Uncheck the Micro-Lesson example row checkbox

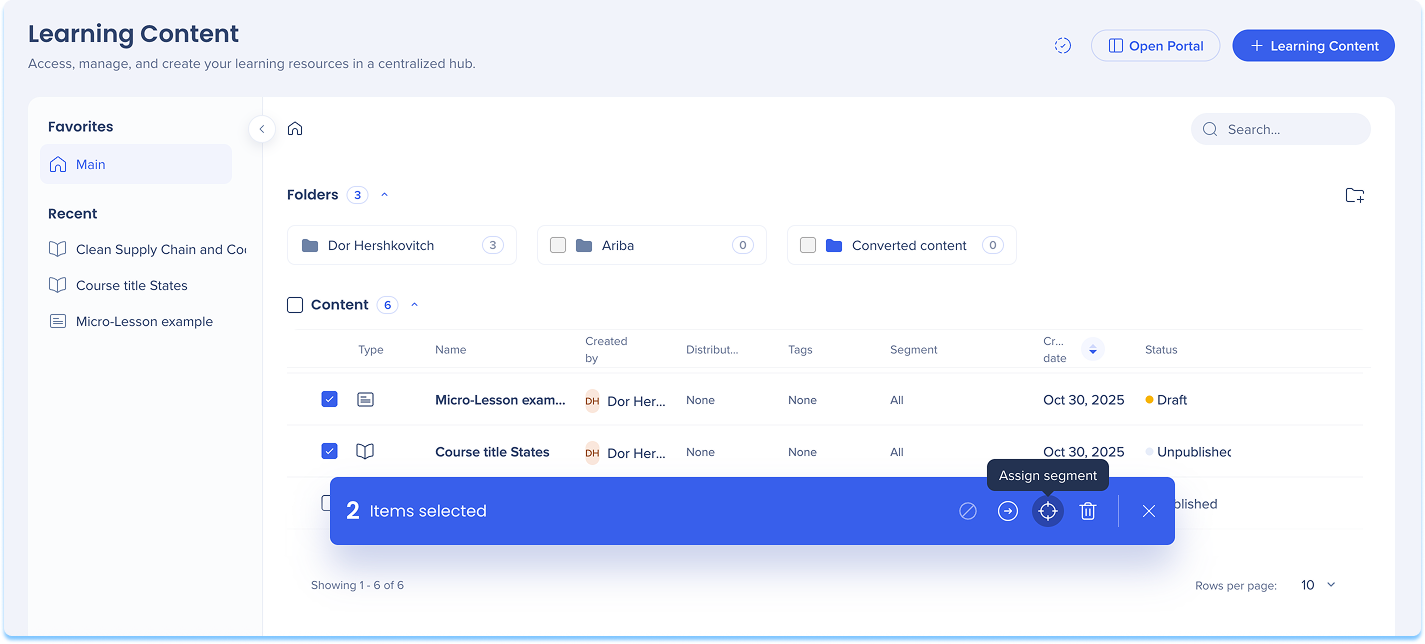[x=329, y=399]
